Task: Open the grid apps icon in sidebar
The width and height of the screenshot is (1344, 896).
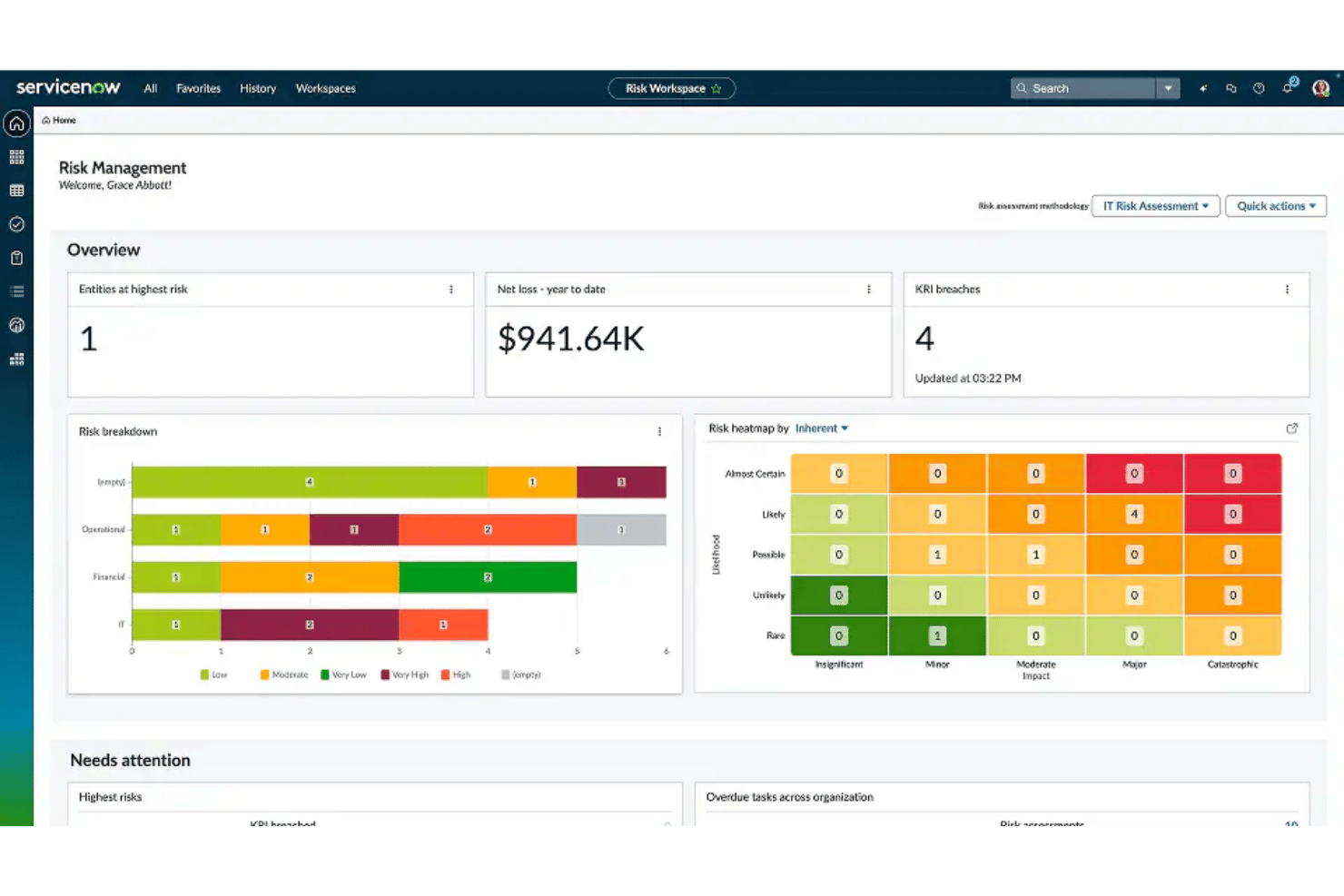Action: click(16, 157)
